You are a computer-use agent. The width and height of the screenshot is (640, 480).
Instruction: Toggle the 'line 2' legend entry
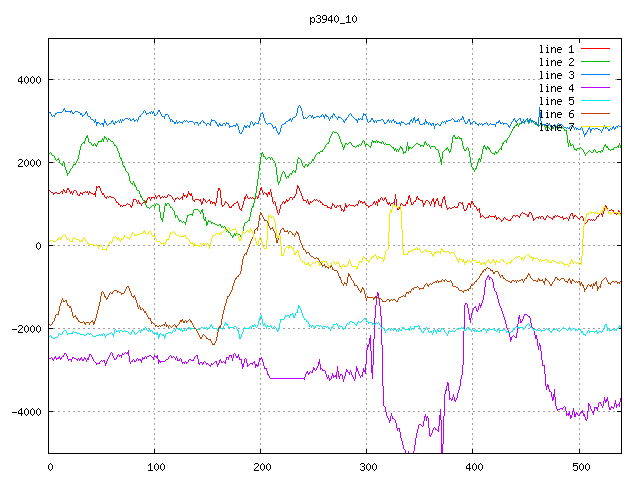point(556,62)
